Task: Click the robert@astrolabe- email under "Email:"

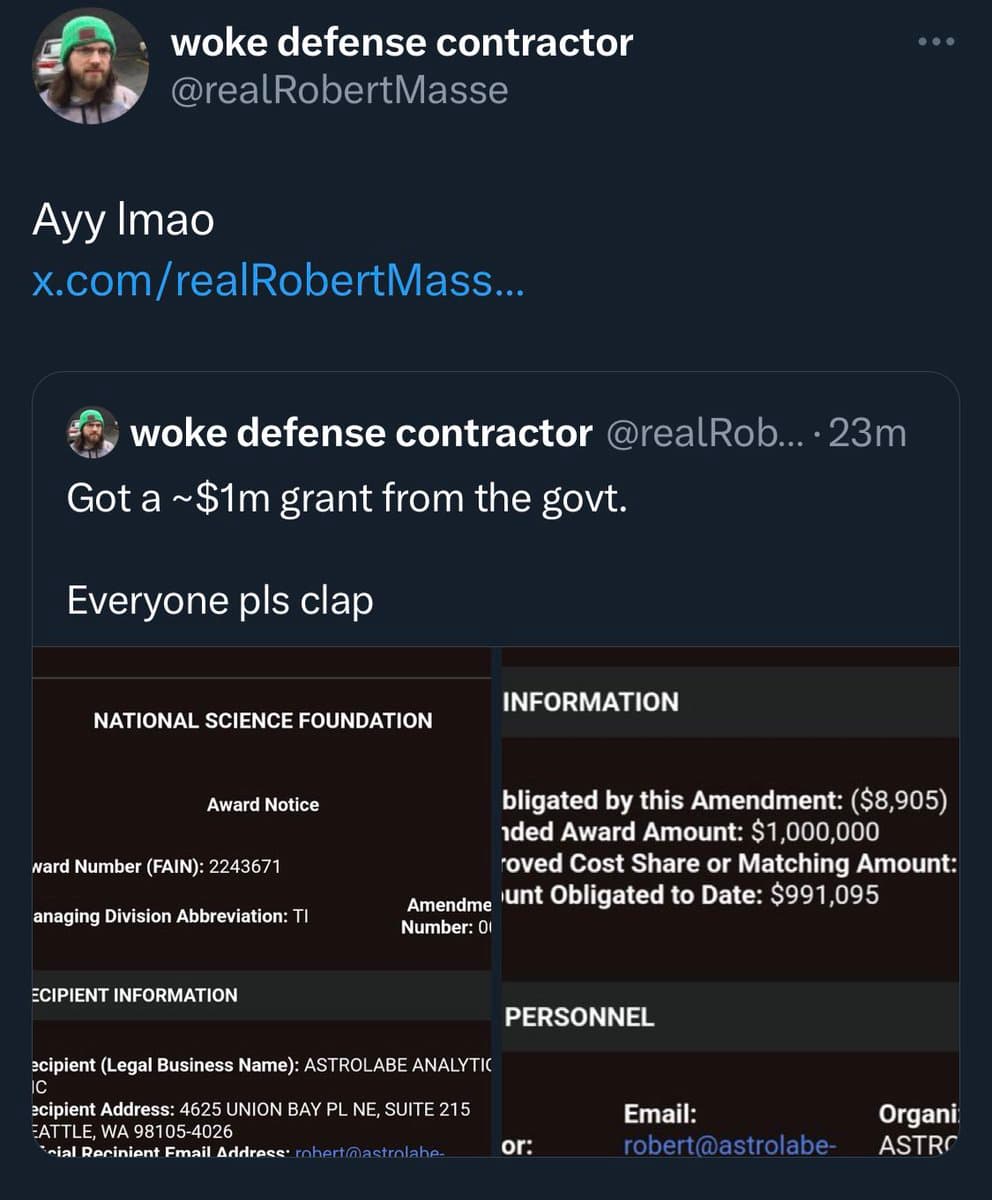Action: coord(728,1145)
